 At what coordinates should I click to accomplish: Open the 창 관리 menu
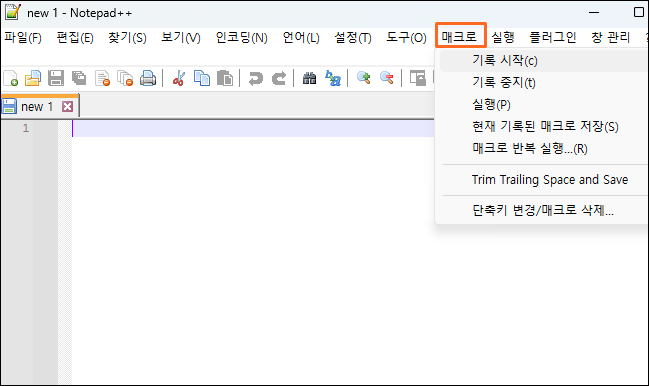coord(611,38)
